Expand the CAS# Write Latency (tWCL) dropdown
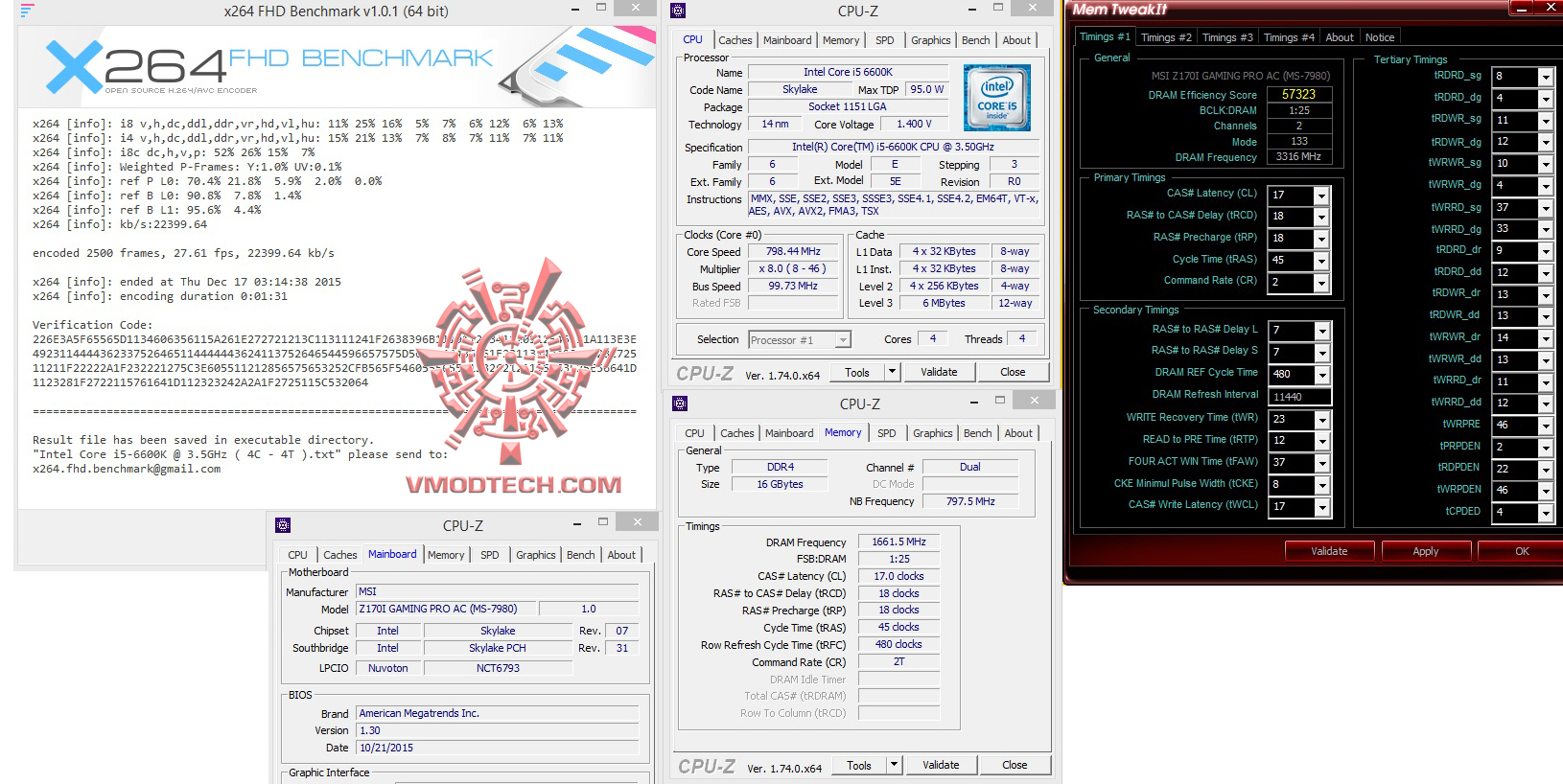 (1321, 507)
